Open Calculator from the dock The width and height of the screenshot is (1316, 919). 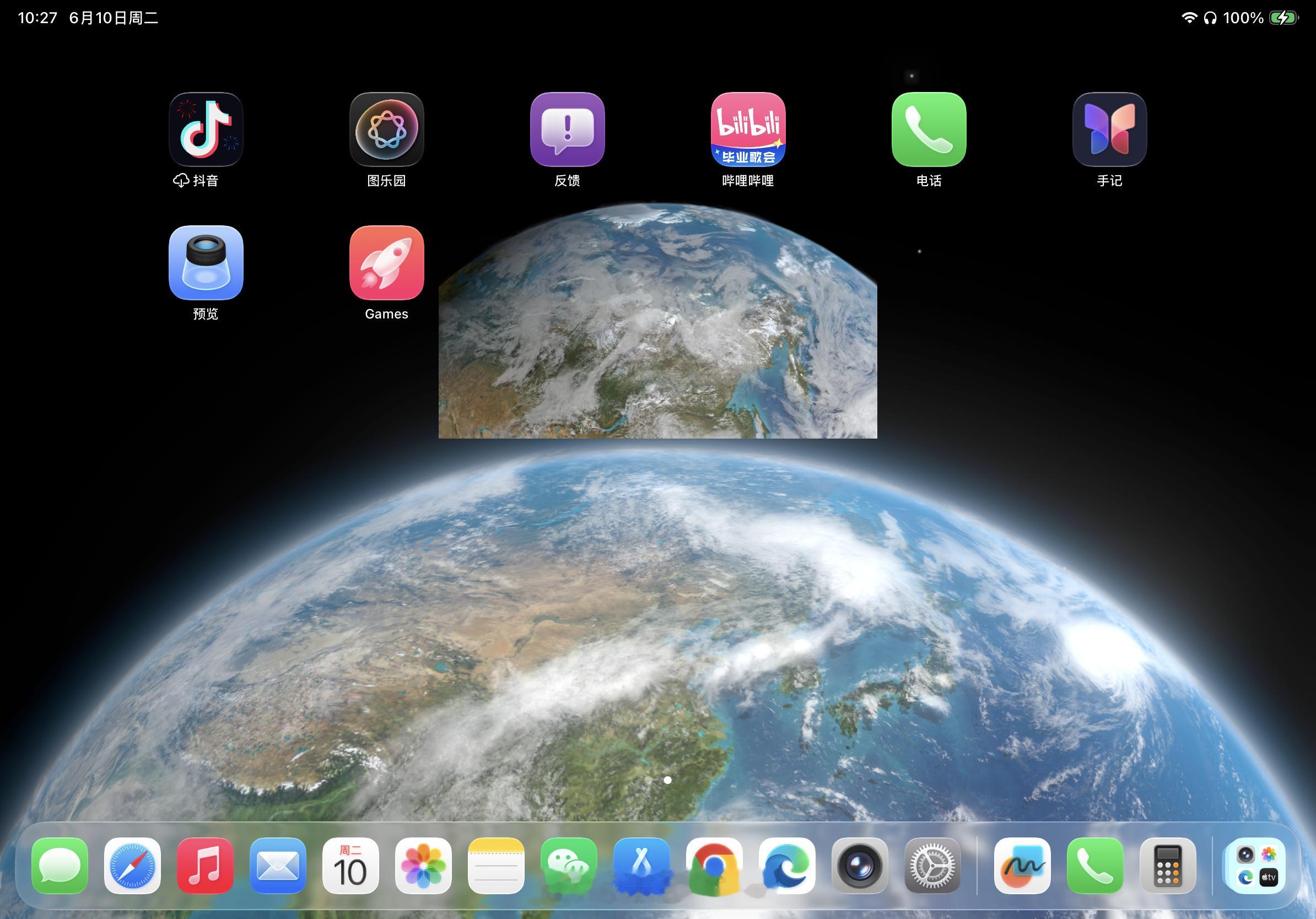pos(1168,866)
